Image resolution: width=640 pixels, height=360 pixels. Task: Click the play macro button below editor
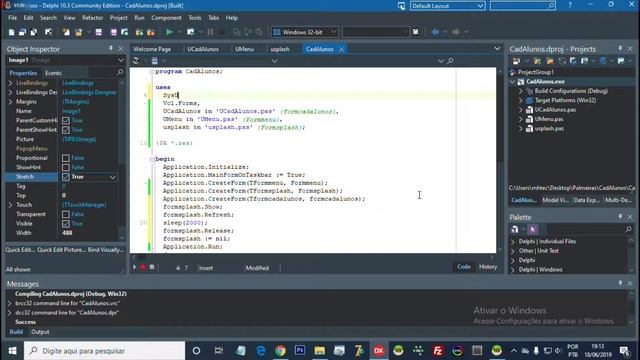[134, 267]
